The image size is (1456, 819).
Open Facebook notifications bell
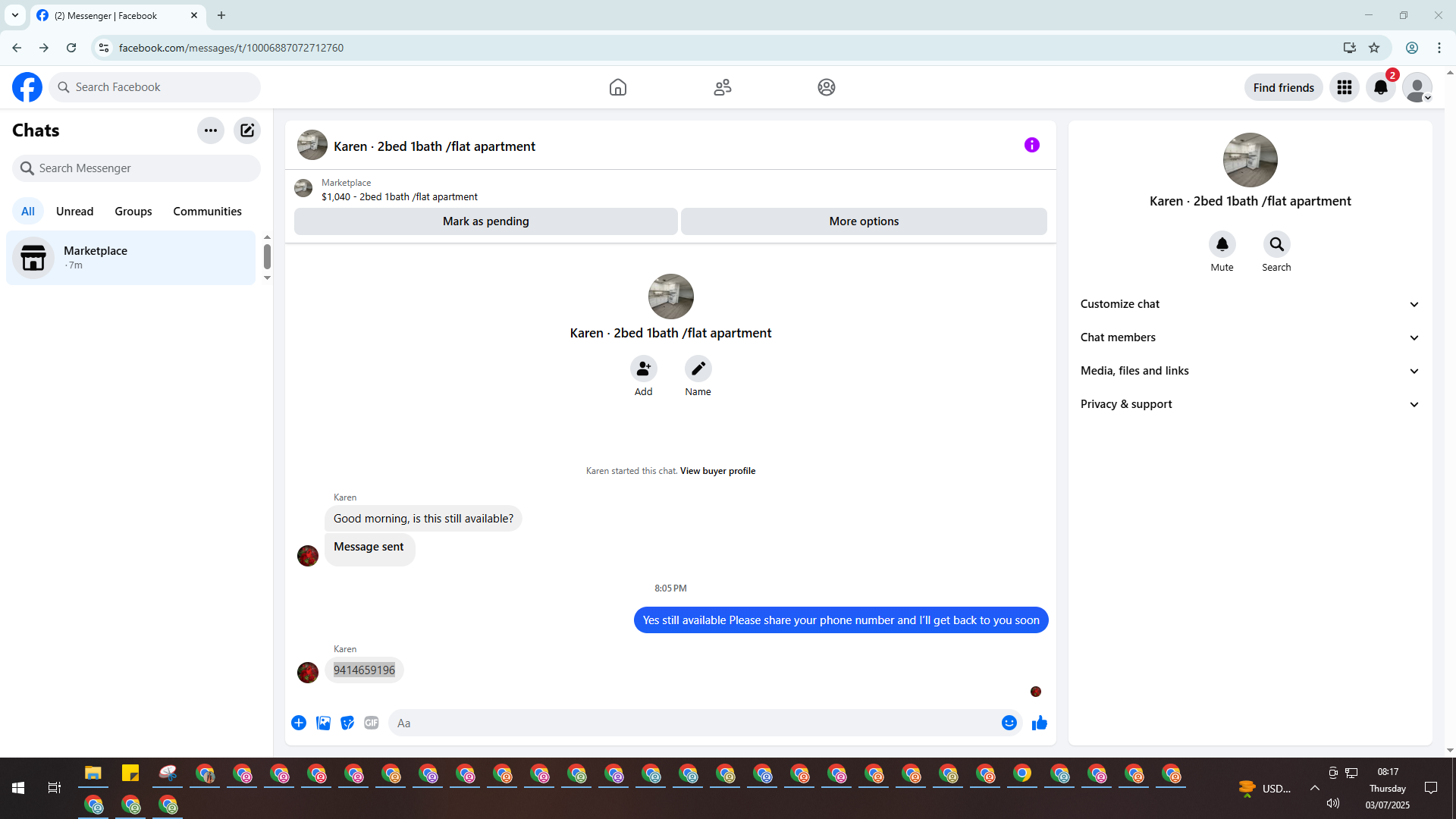pos(1380,87)
